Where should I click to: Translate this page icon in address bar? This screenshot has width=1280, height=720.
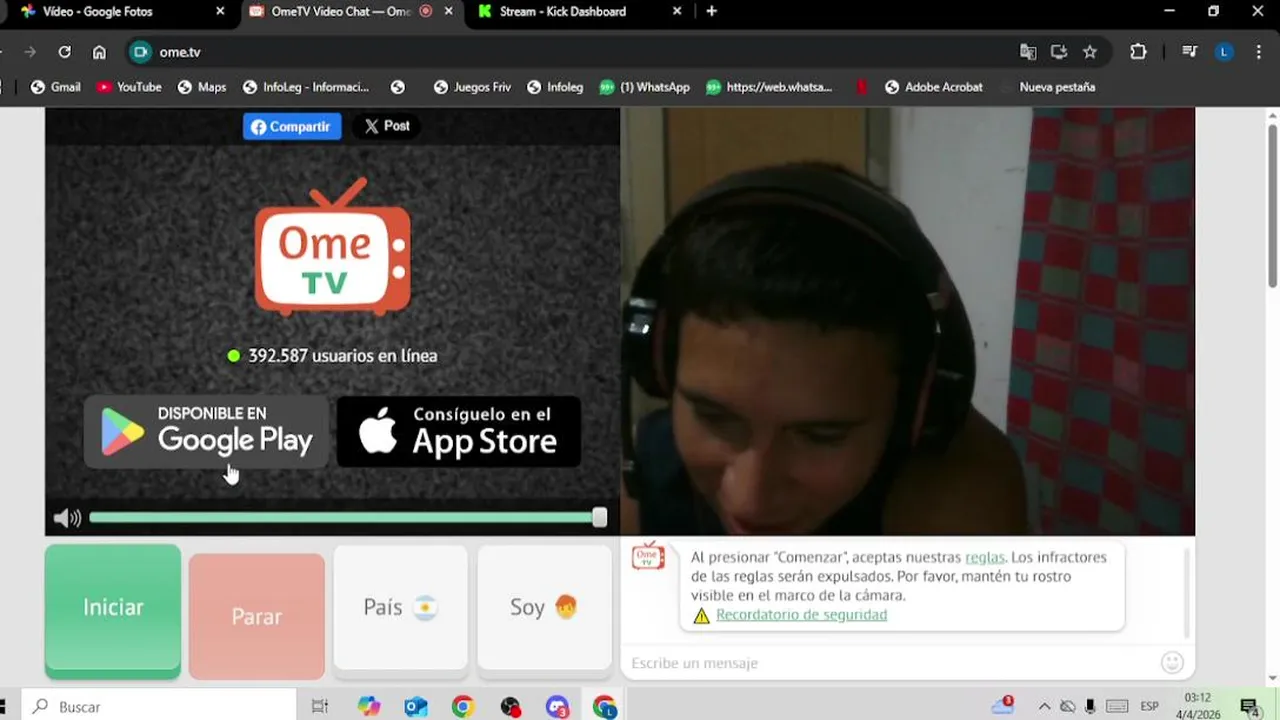(x=1028, y=52)
